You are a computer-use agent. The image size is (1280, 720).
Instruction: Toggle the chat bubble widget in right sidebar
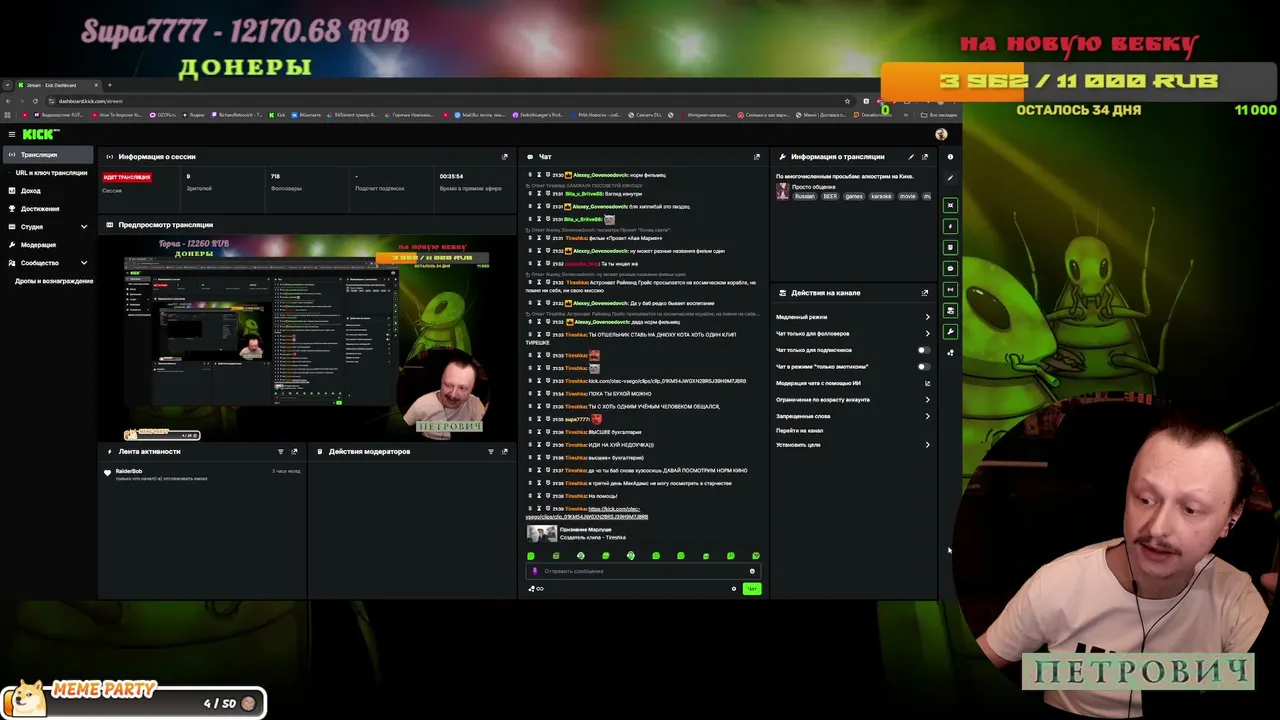pyautogui.click(x=950, y=268)
